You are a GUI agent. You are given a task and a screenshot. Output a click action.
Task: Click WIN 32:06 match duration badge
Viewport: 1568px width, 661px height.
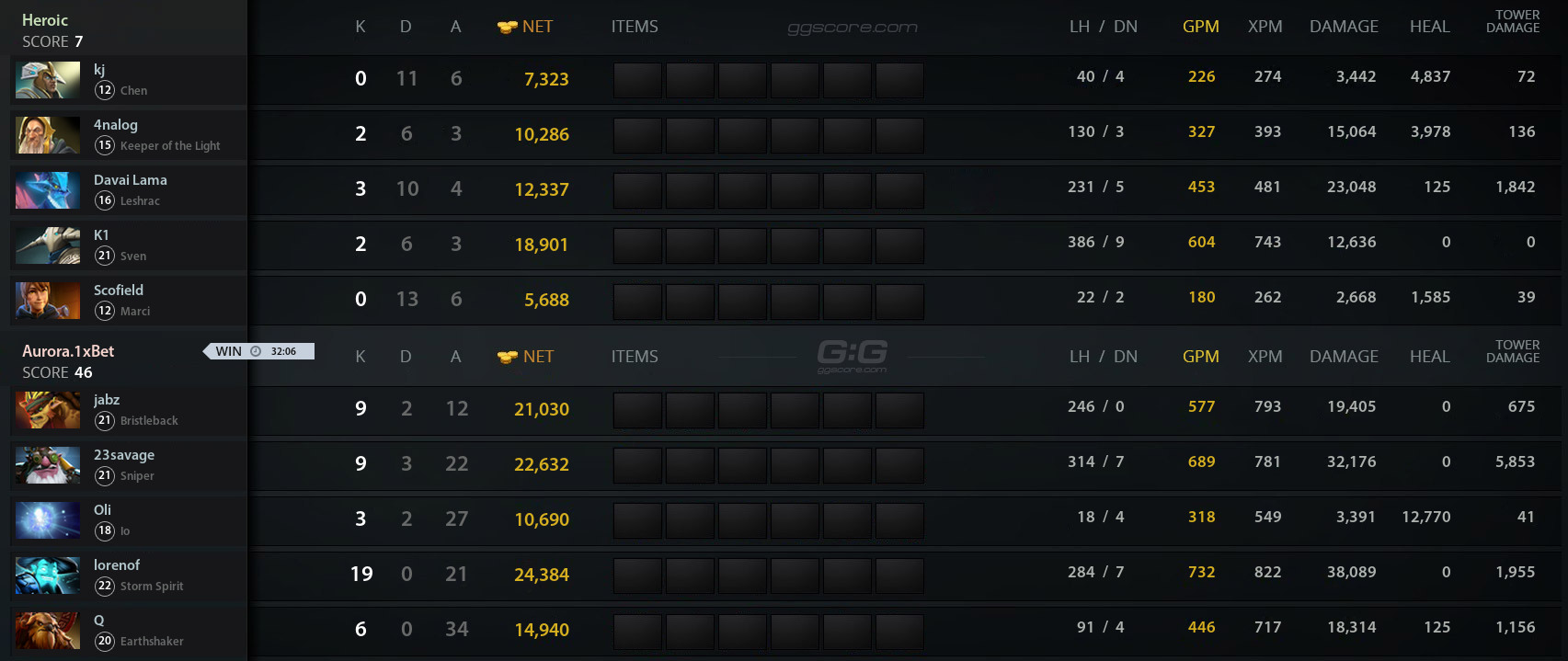click(x=260, y=351)
